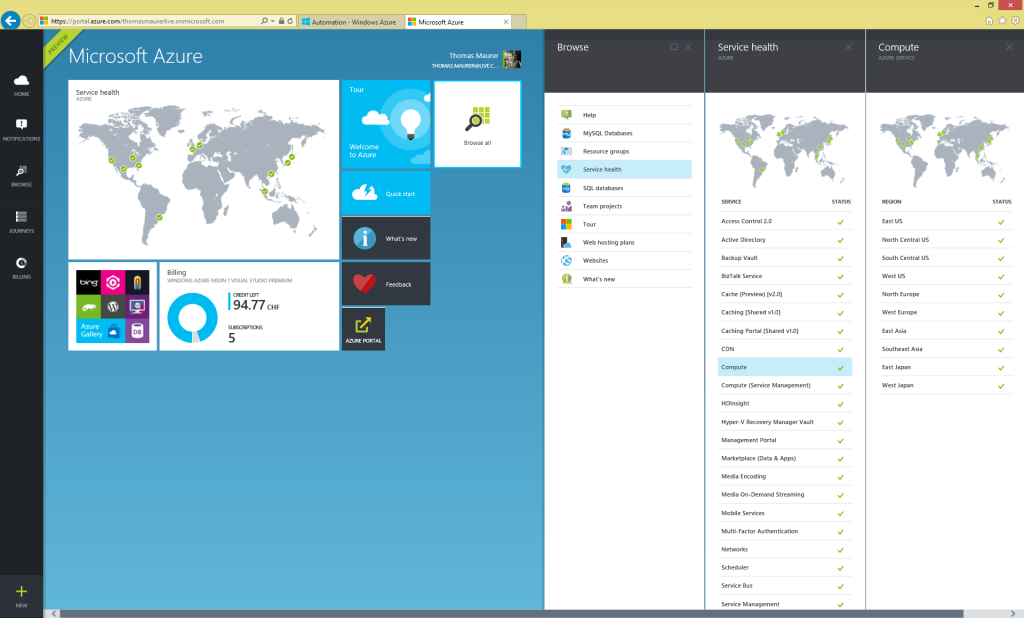Viewport: 1024px width, 618px height.
Task: Select MySQL Databases in Browse blade
Action: click(624, 133)
